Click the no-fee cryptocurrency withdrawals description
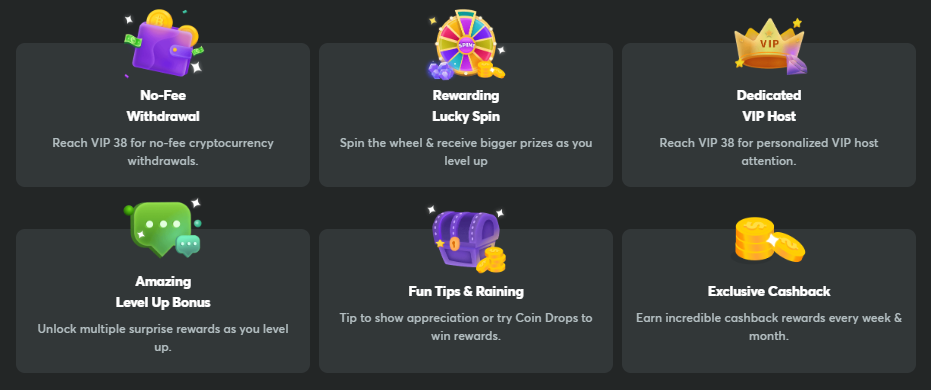Image resolution: width=931 pixels, height=390 pixels. pos(163,152)
